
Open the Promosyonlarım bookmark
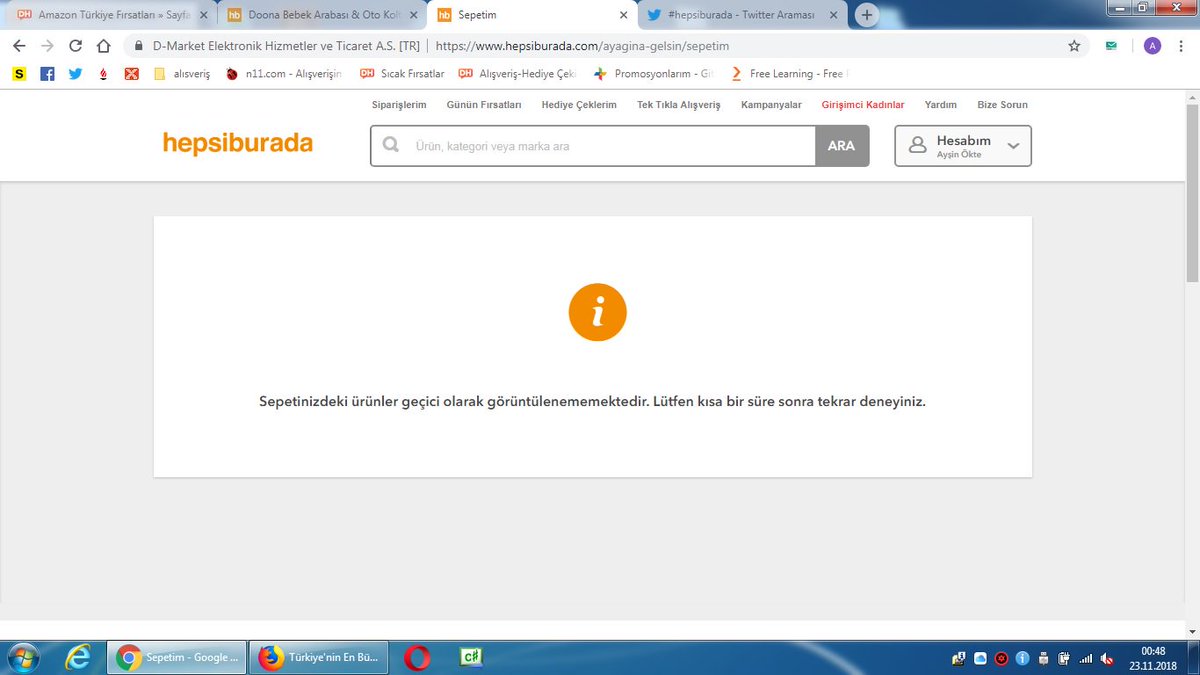[652, 74]
